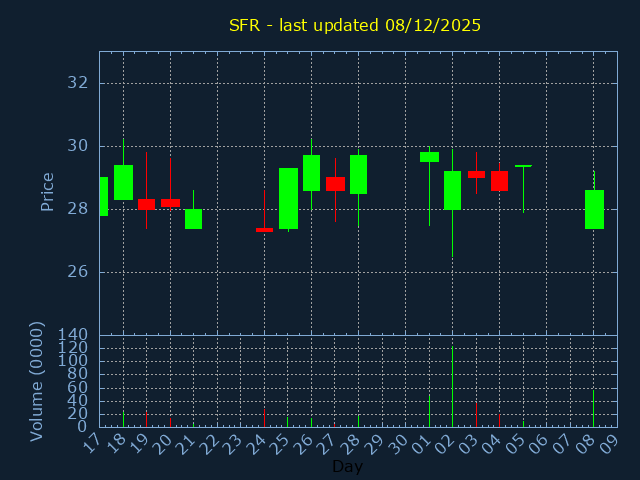
Task: Click the tallest green volume bar on day 02
Action: 452,388
